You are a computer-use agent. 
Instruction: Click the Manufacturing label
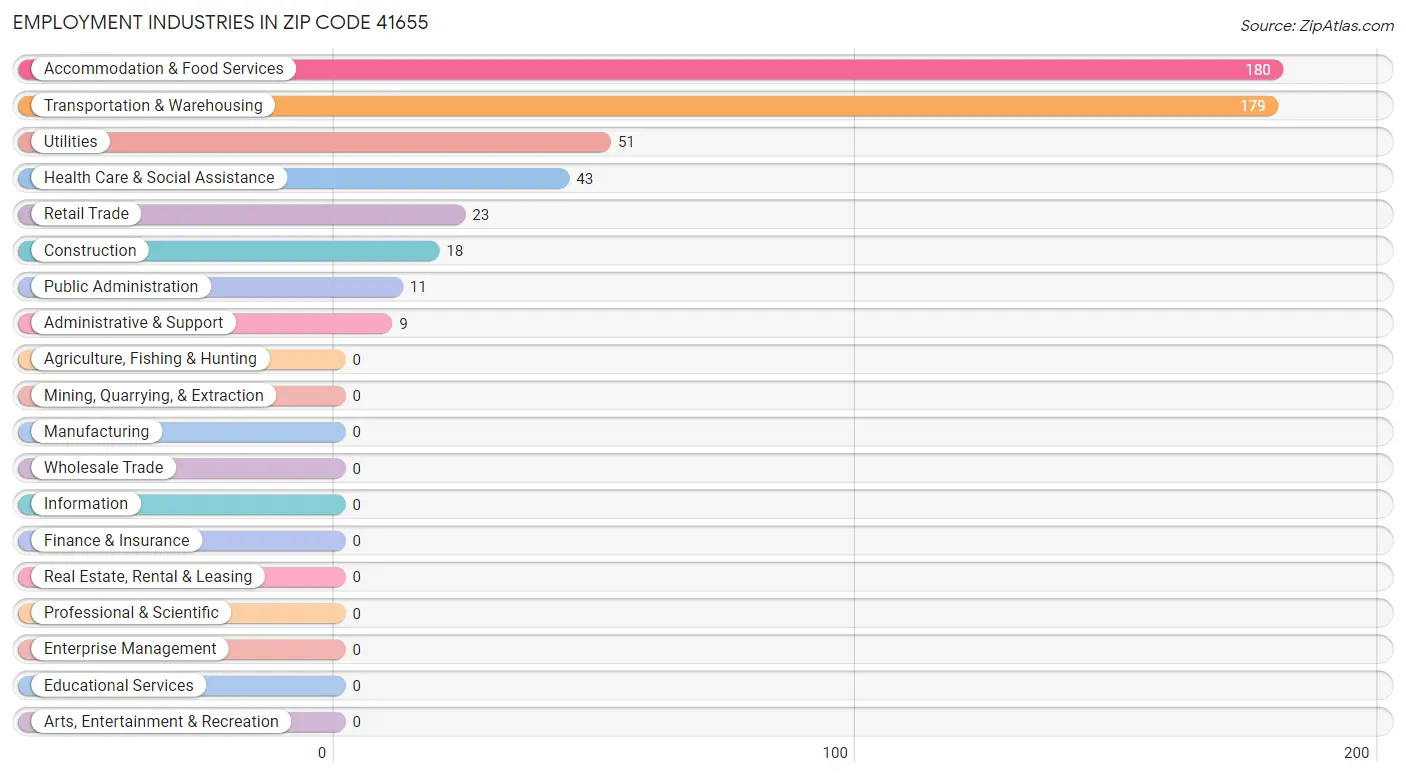(96, 431)
